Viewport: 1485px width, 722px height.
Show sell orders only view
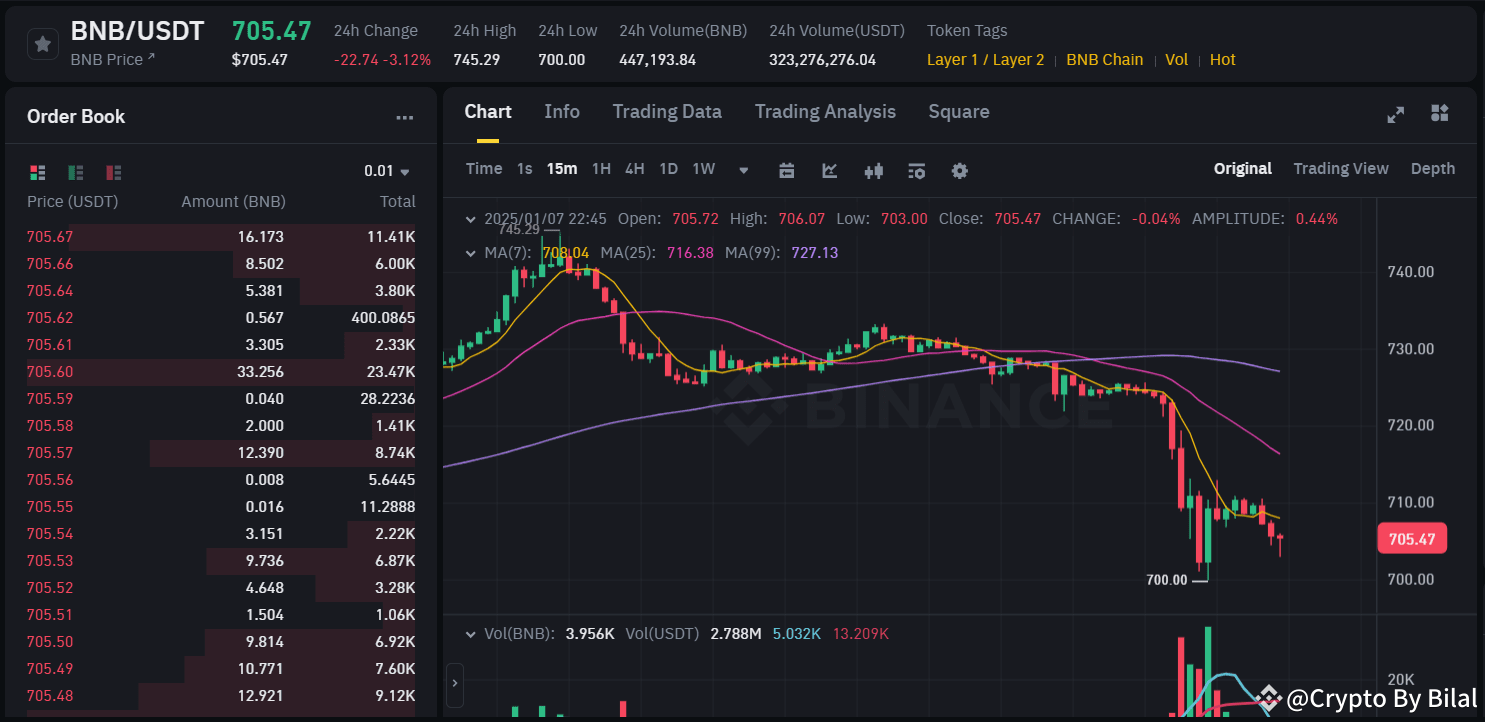(x=113, y=172)
